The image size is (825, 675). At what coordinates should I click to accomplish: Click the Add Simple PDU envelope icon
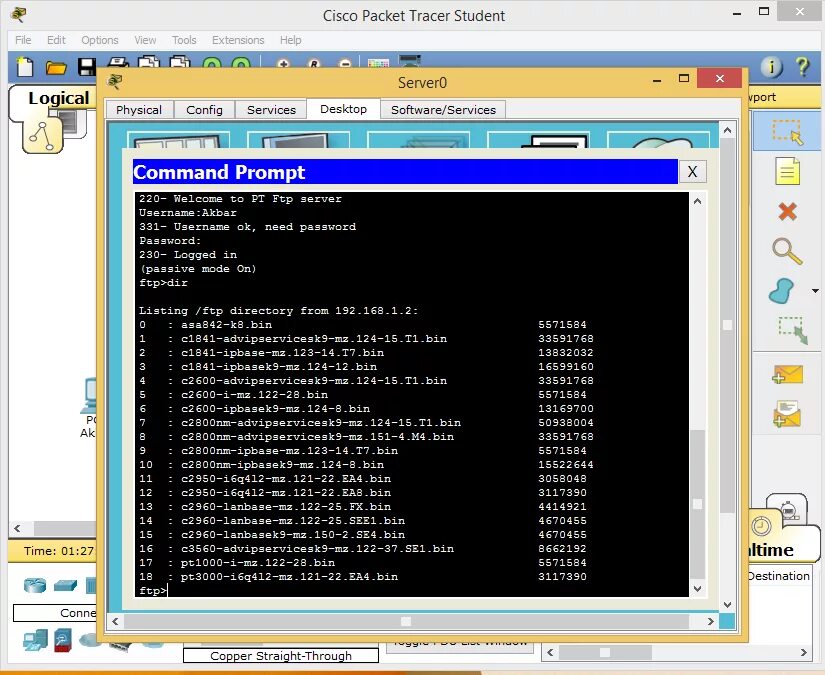tap(787, 375)
